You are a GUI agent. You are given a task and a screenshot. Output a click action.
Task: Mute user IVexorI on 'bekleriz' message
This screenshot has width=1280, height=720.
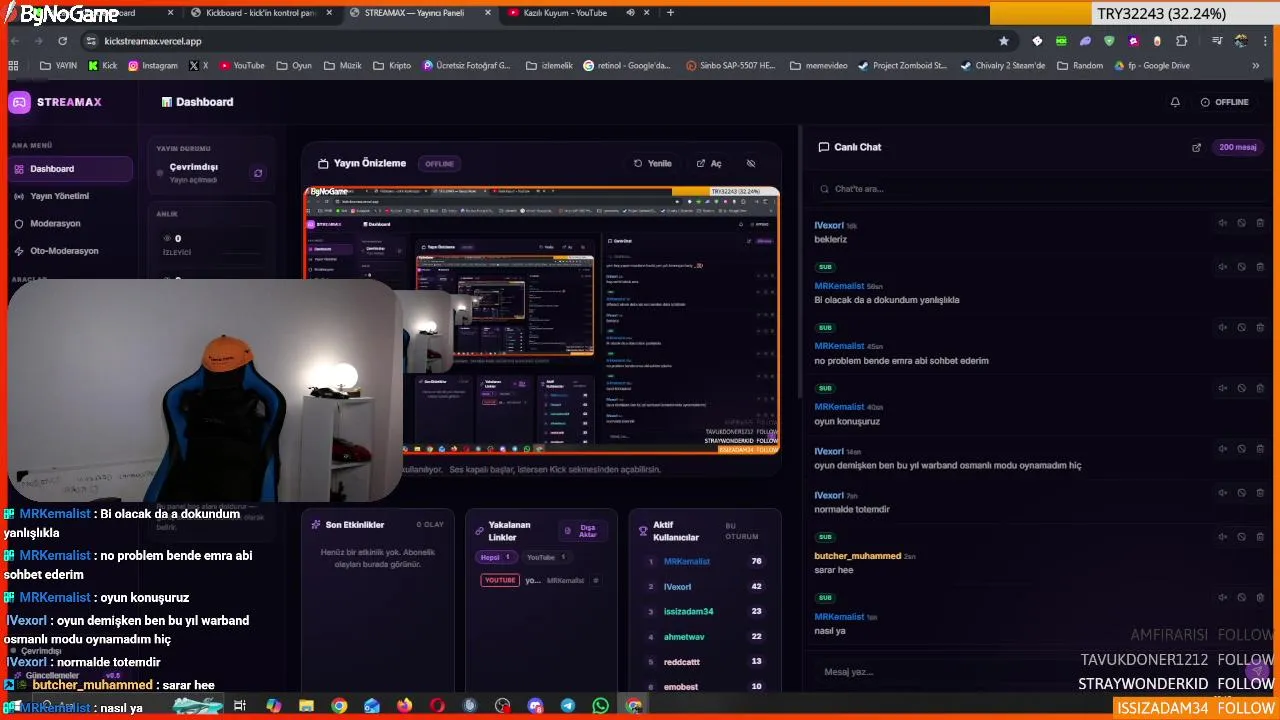coord(1222,223)
